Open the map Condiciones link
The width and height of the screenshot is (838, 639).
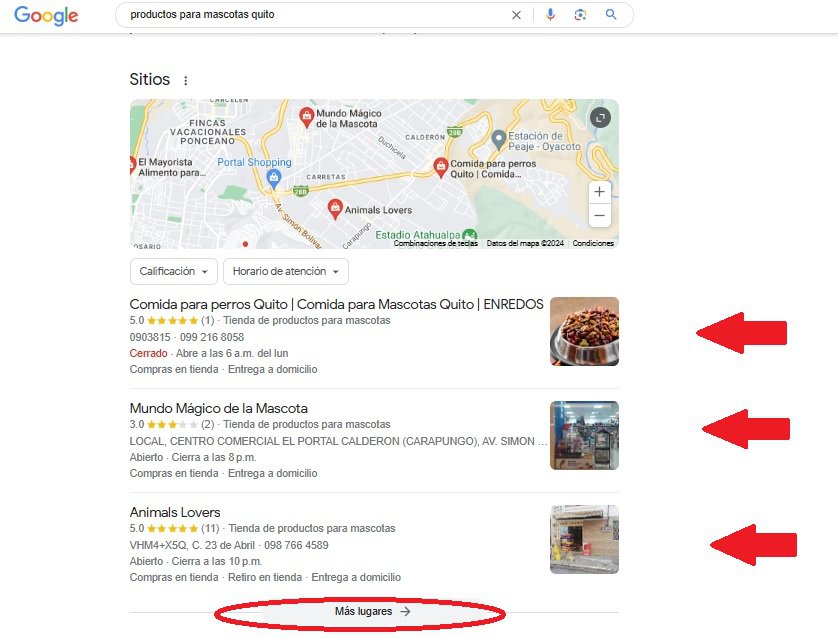pyautogui.click(x=593, y=243)
